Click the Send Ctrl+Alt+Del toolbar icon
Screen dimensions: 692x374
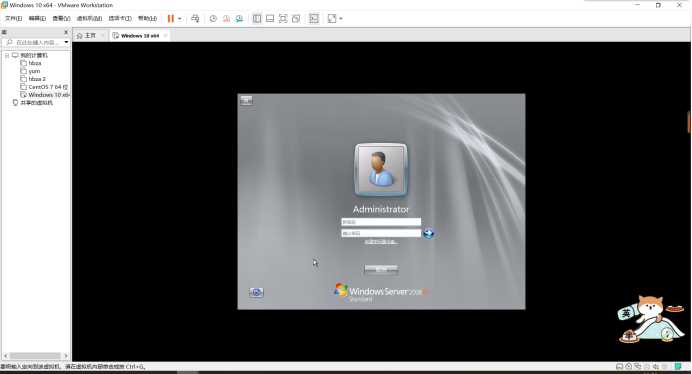[x=195, y=19]
